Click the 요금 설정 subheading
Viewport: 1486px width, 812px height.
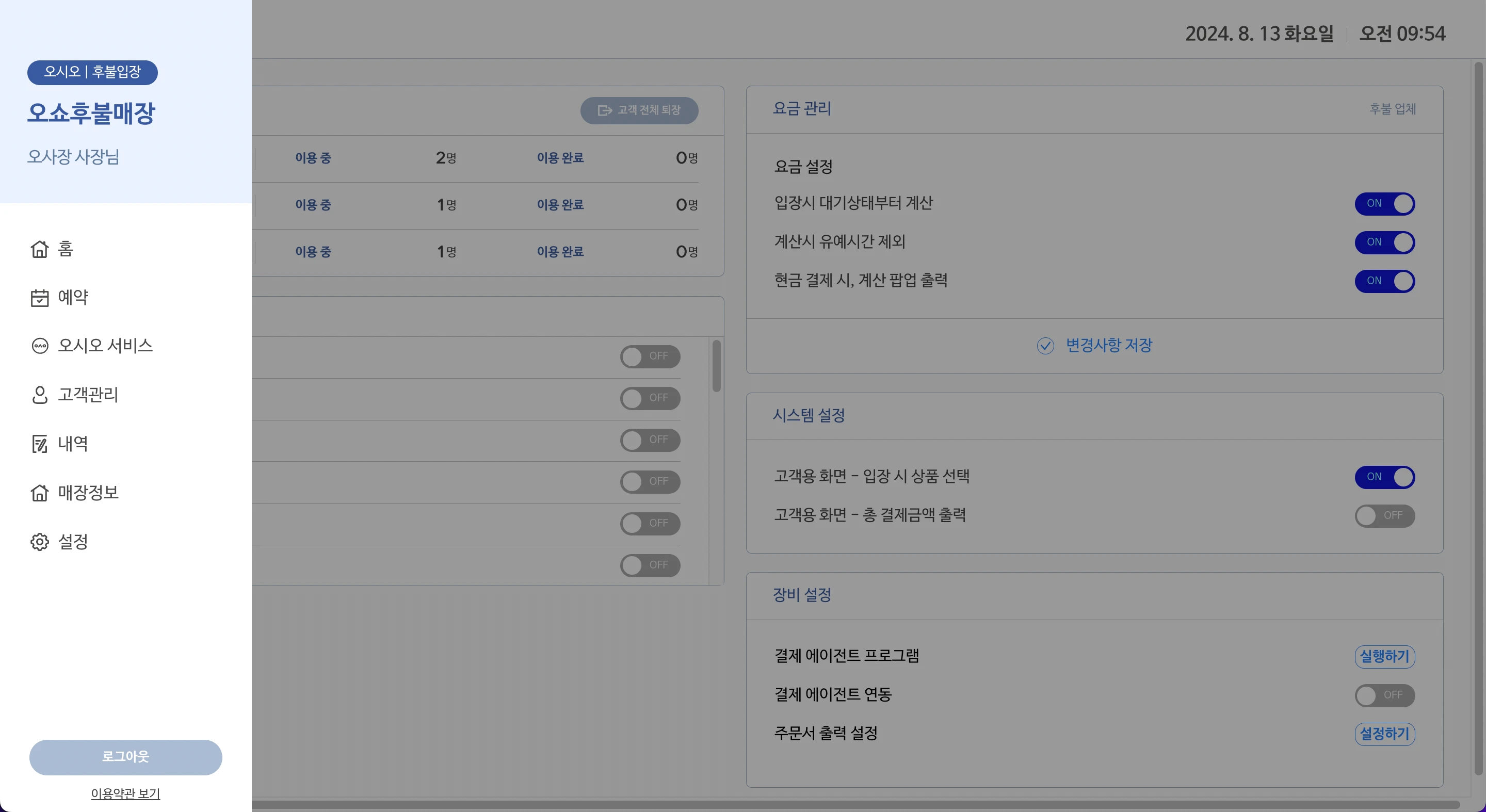coord(803,167)
